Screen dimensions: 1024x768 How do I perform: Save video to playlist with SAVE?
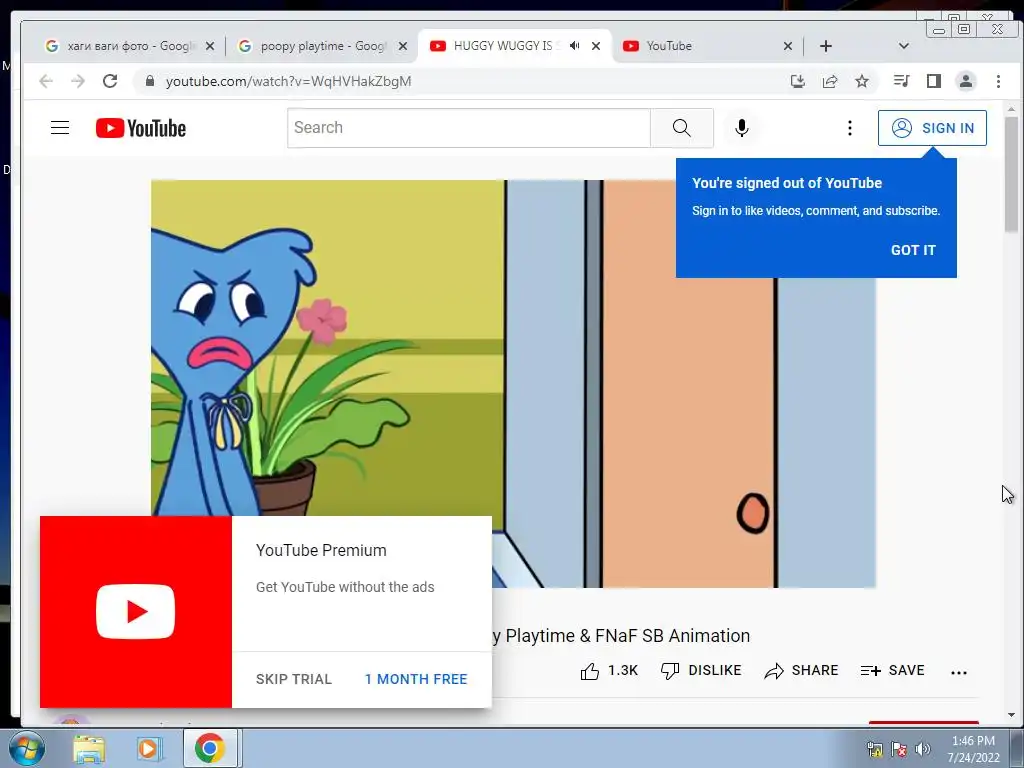pos(892,671)
